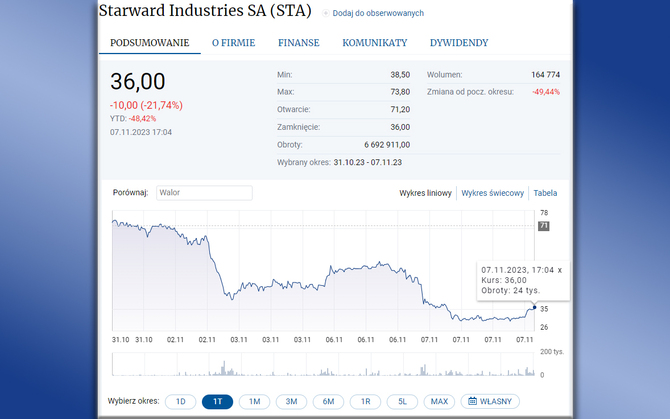Click the volume bar chart area
This screenshot has height=419, width=670.
coord(323,364)
